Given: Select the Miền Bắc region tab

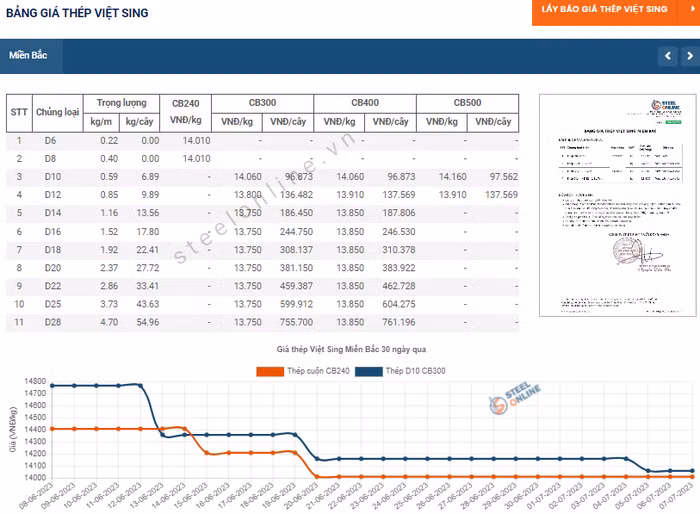Looking at the screenshot, I should (29, 55).
